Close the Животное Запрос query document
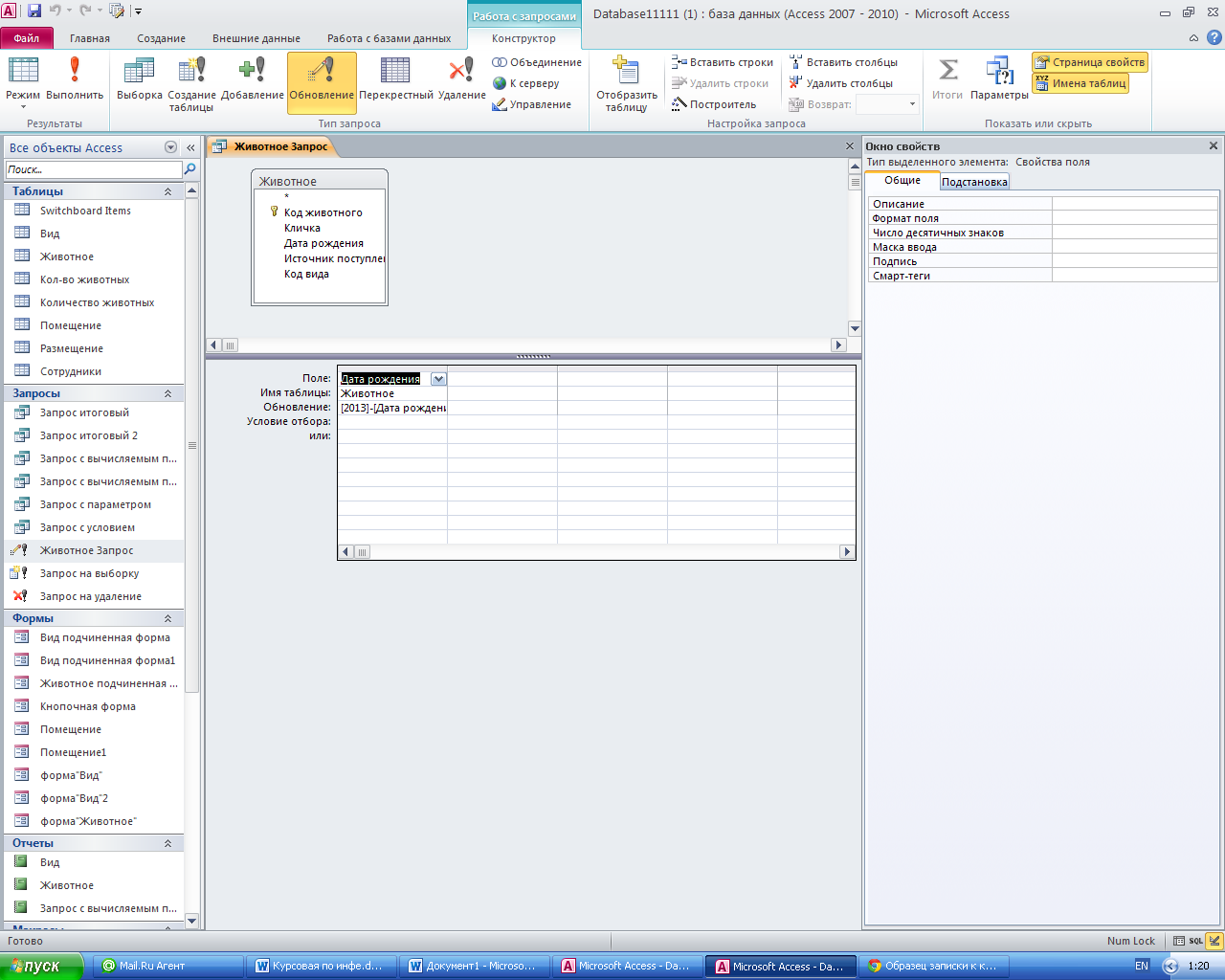Image resolution: width=1225 pixels, height=980 pixels. tap(849, 146)
